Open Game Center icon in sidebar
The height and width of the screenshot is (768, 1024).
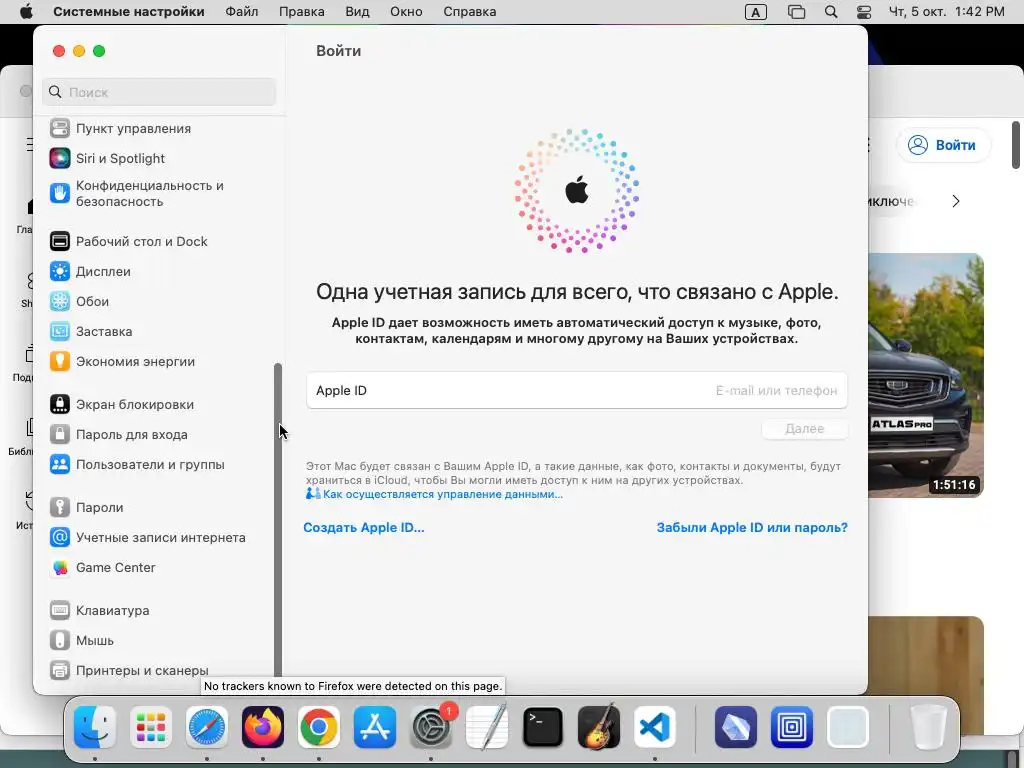(x=59, y=568)
